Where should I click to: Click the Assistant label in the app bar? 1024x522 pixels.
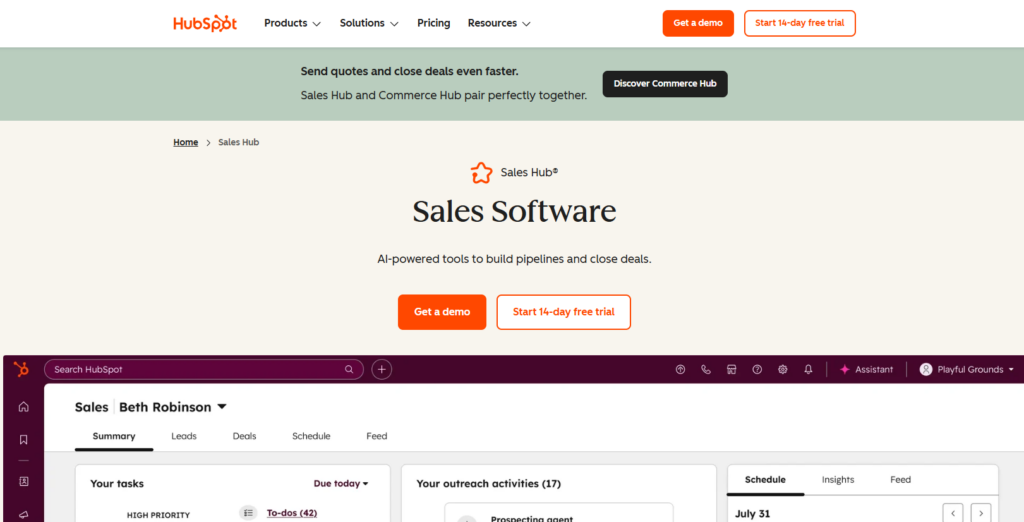click(x=874, y=370)
